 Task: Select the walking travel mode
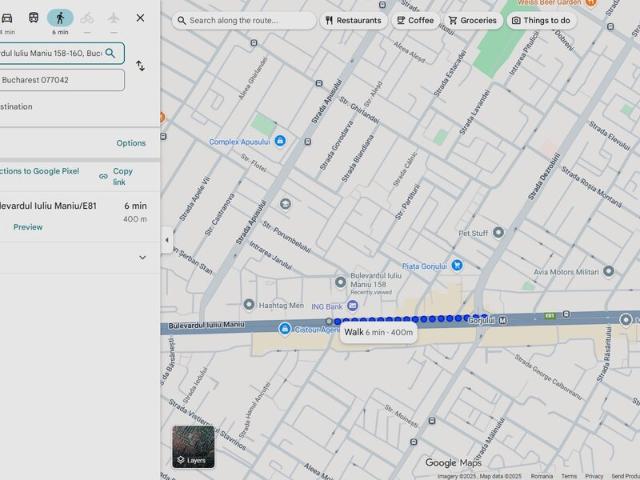[x=60, y=18]
